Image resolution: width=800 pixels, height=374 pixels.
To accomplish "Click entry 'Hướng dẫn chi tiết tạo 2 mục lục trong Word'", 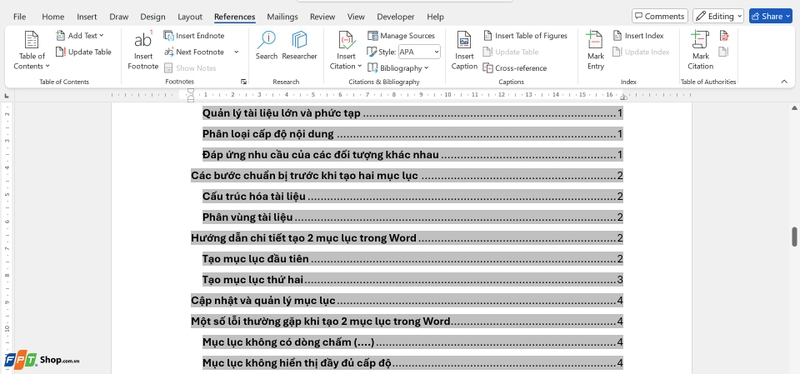I will [304, 238].
